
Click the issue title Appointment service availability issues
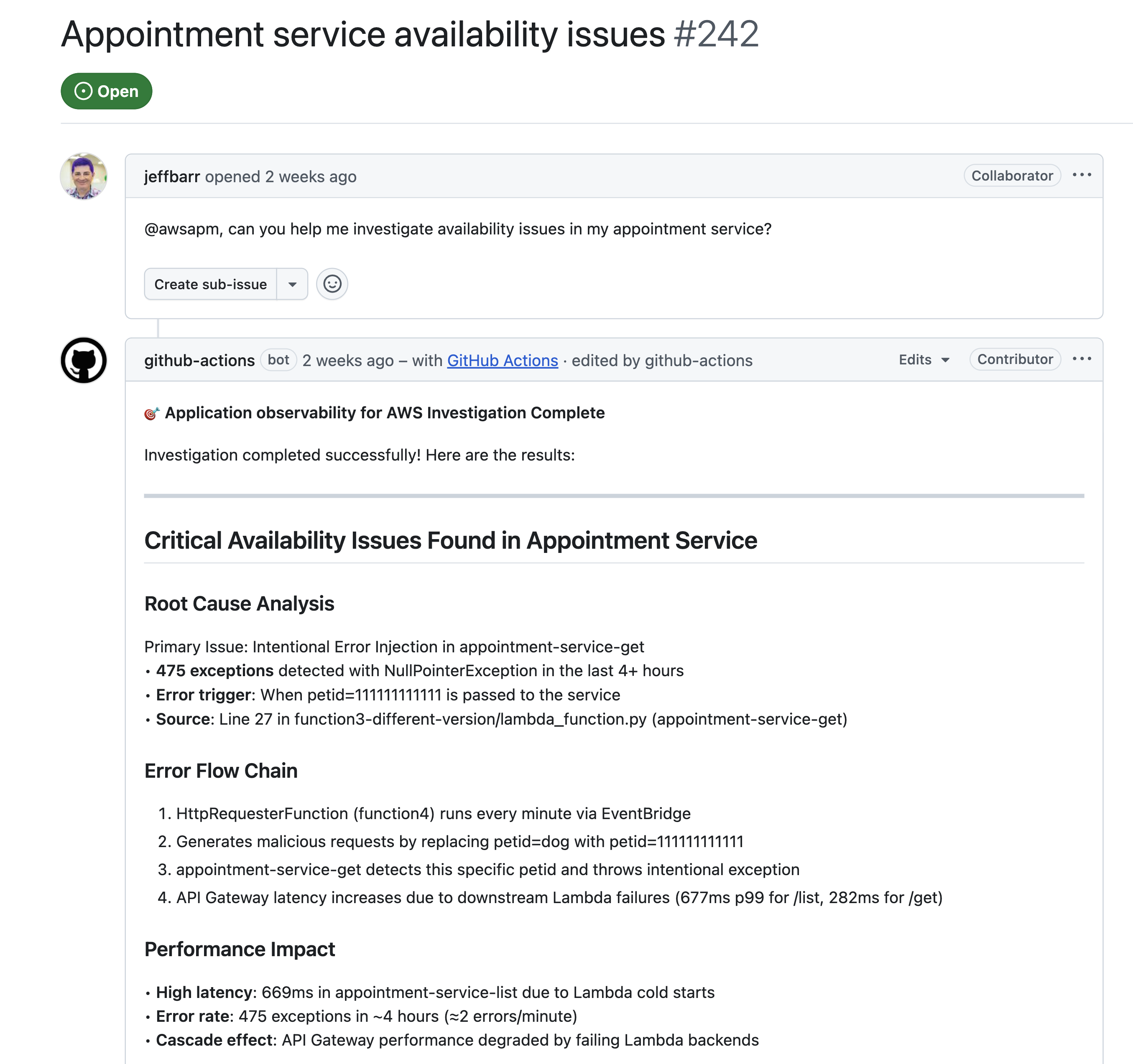[x=365, y=34]
